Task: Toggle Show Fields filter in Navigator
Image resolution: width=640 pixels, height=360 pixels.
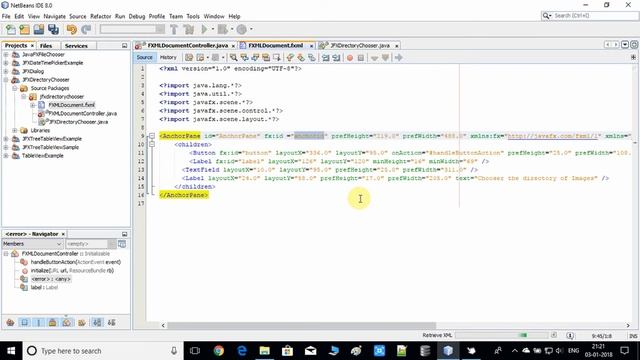Action: [24, 322]
